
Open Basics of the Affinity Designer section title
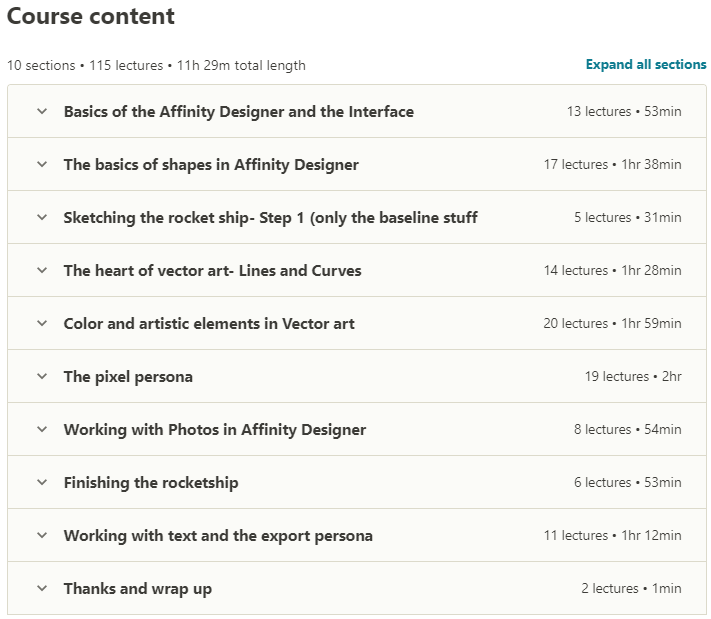click(239, 112)
